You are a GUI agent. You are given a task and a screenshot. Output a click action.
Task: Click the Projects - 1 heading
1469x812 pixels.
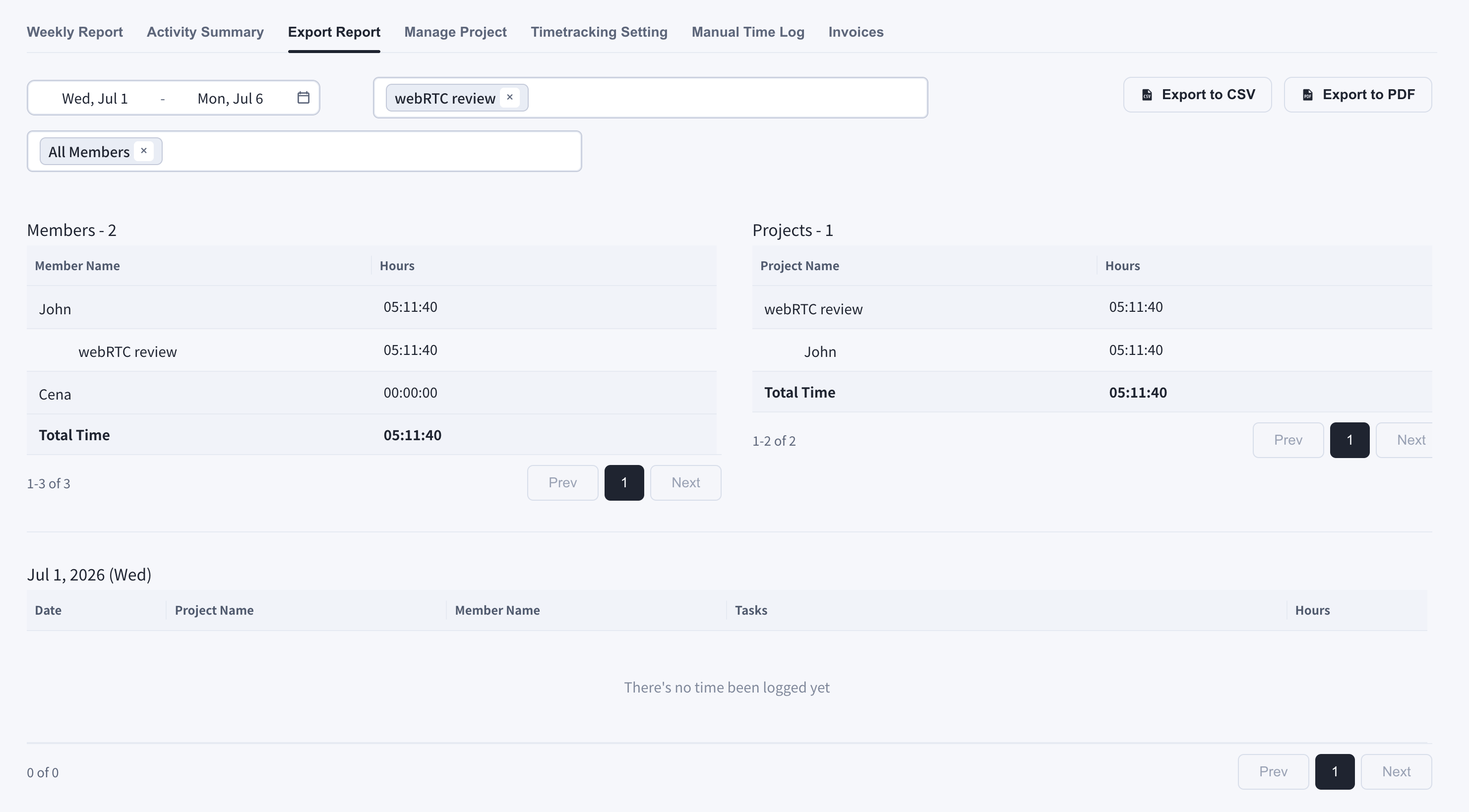[793, 230]
